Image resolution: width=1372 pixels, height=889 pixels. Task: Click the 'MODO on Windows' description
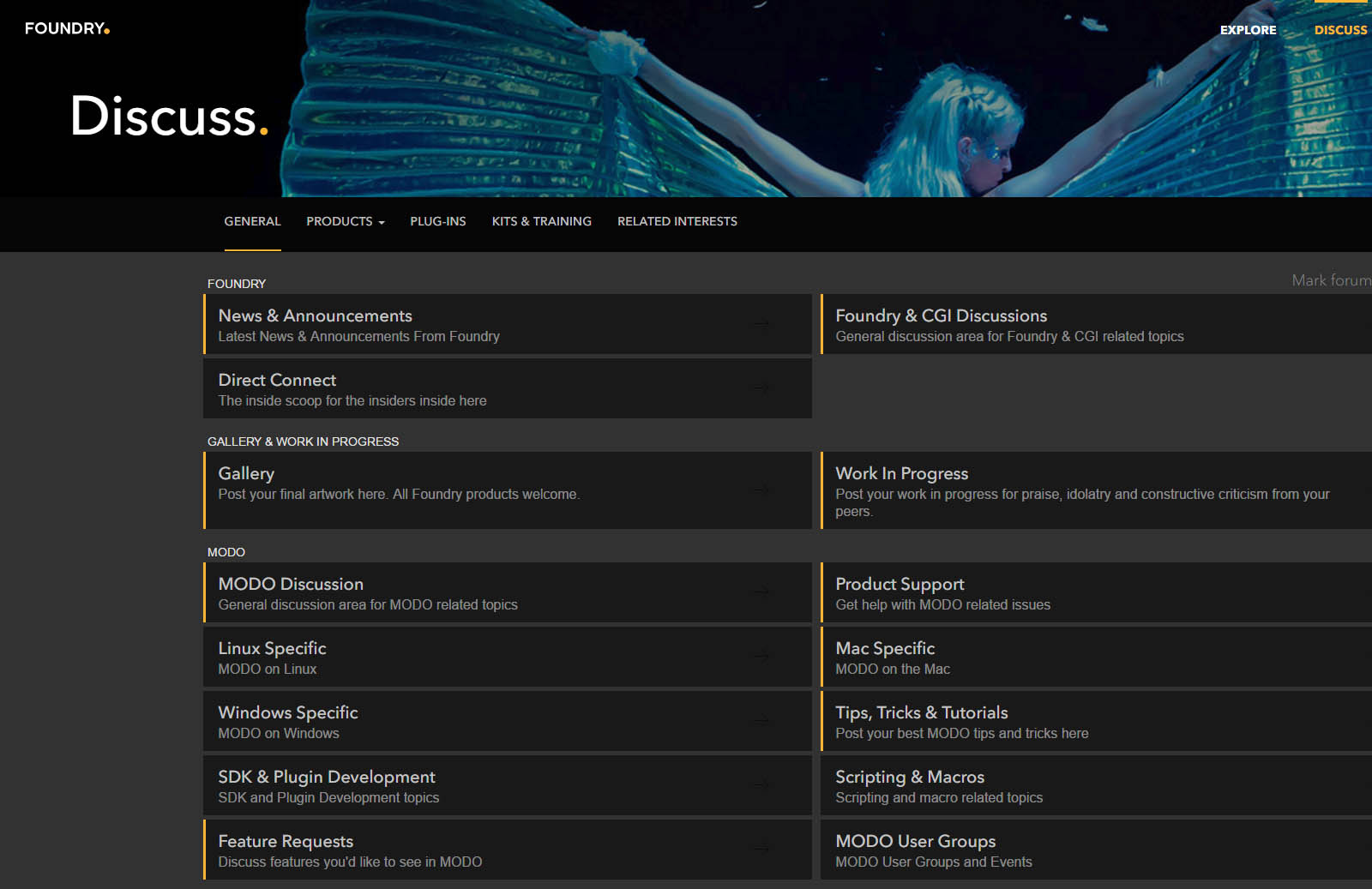(279, 733)
